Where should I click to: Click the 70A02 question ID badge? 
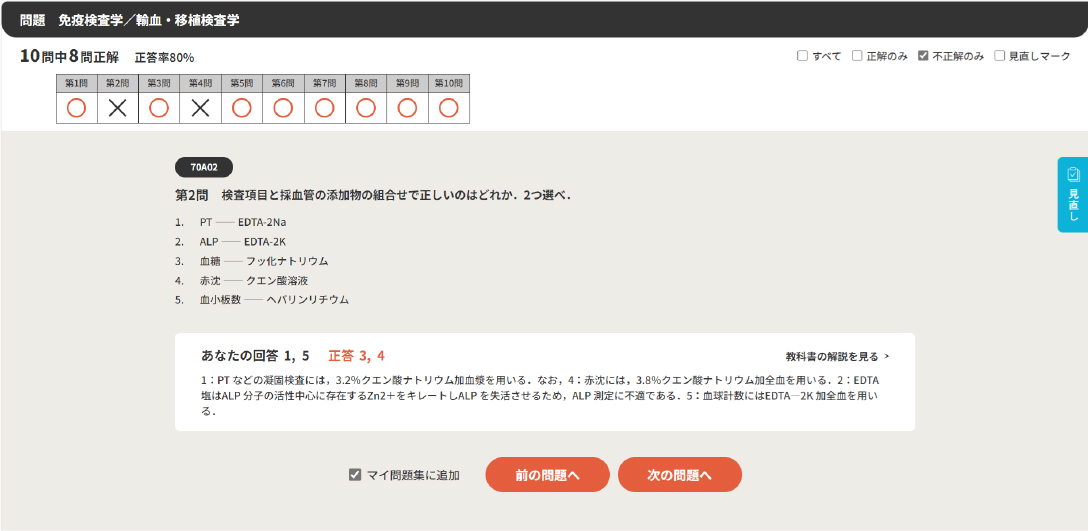(203, 167)
